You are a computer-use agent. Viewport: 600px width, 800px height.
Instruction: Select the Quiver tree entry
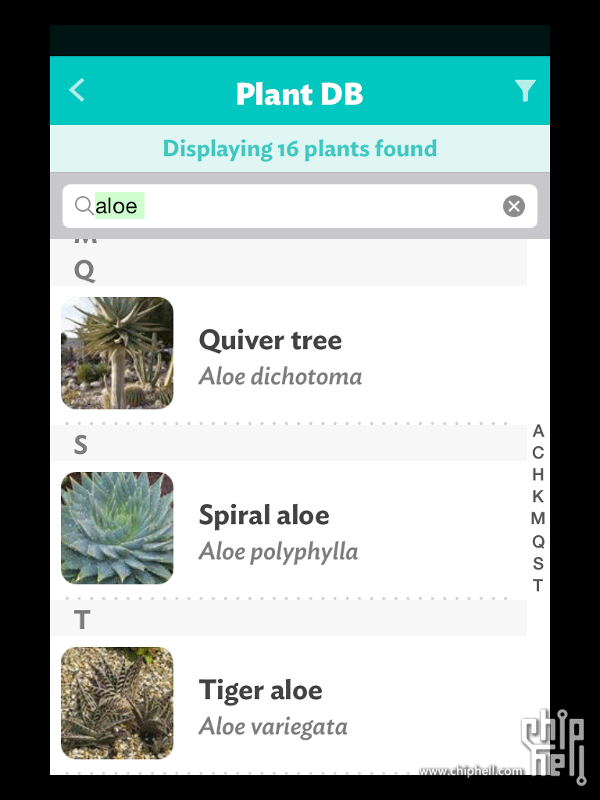pyautogui.click(x=288, y=354)
